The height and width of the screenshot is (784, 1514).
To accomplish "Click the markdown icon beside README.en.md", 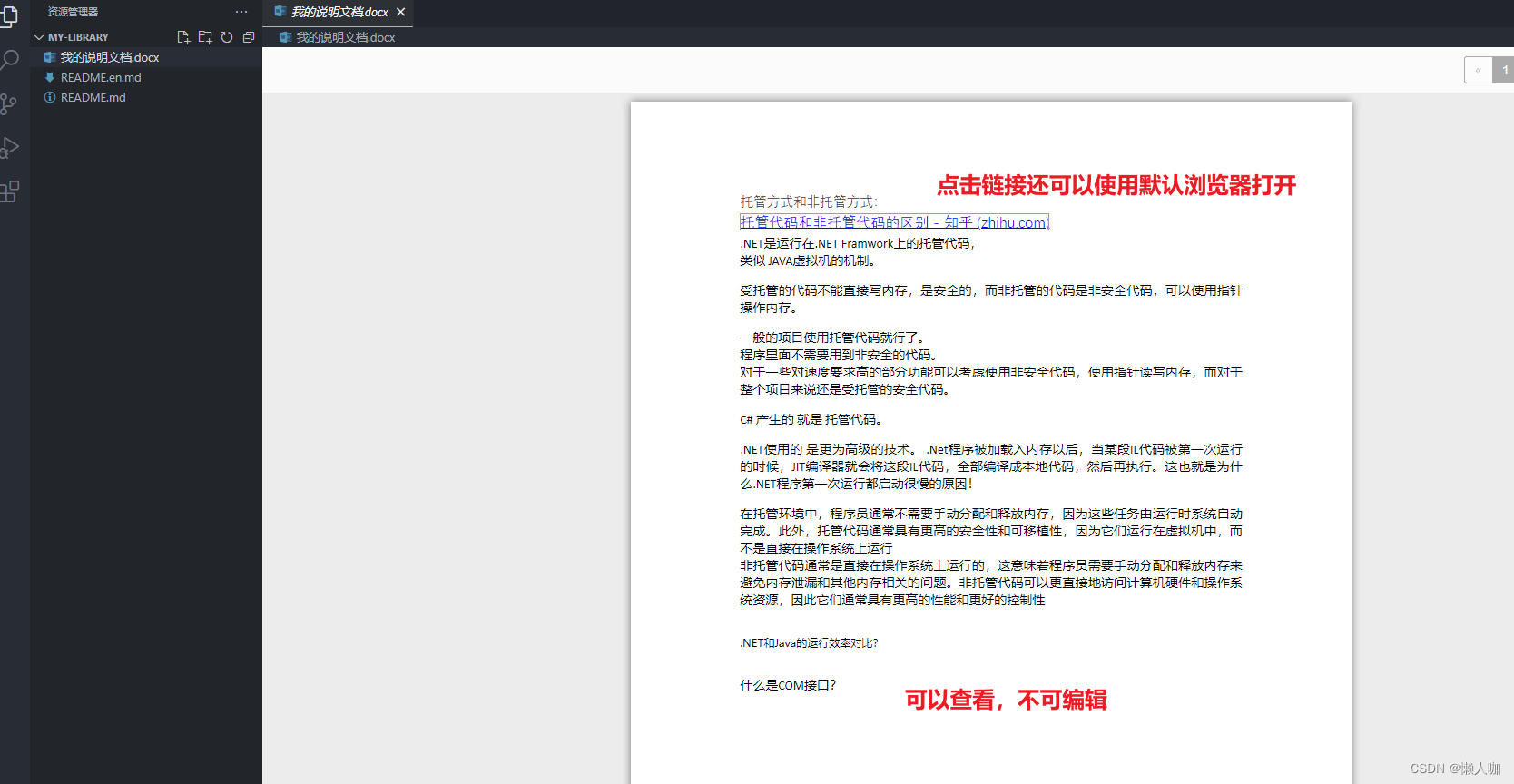I will [50, 77].
